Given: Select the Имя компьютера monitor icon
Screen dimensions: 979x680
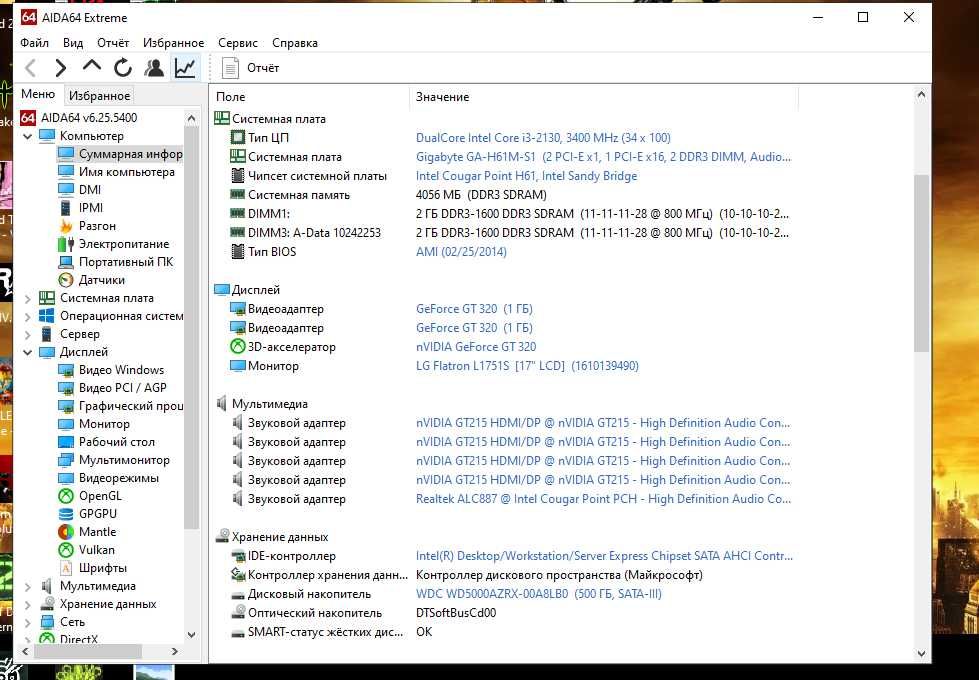Looking at the screenshot, I should pos(66,172).
